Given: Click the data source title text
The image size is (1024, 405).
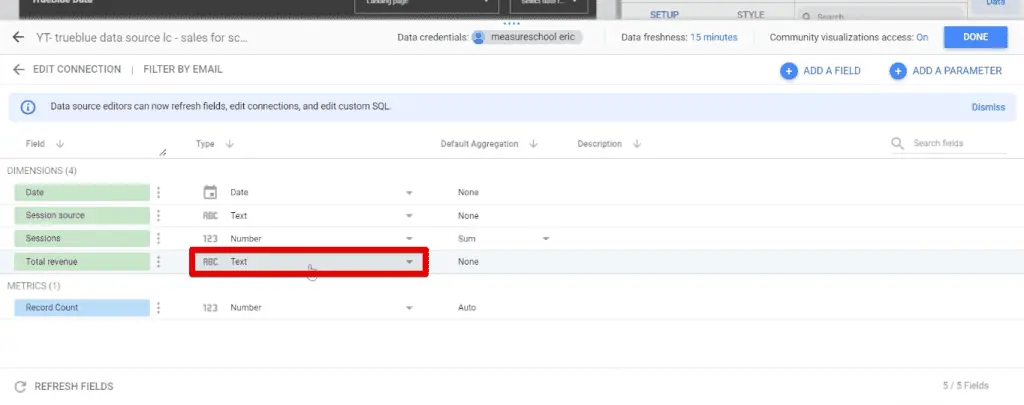Looking at the screenshot, I should pos(142,38).
